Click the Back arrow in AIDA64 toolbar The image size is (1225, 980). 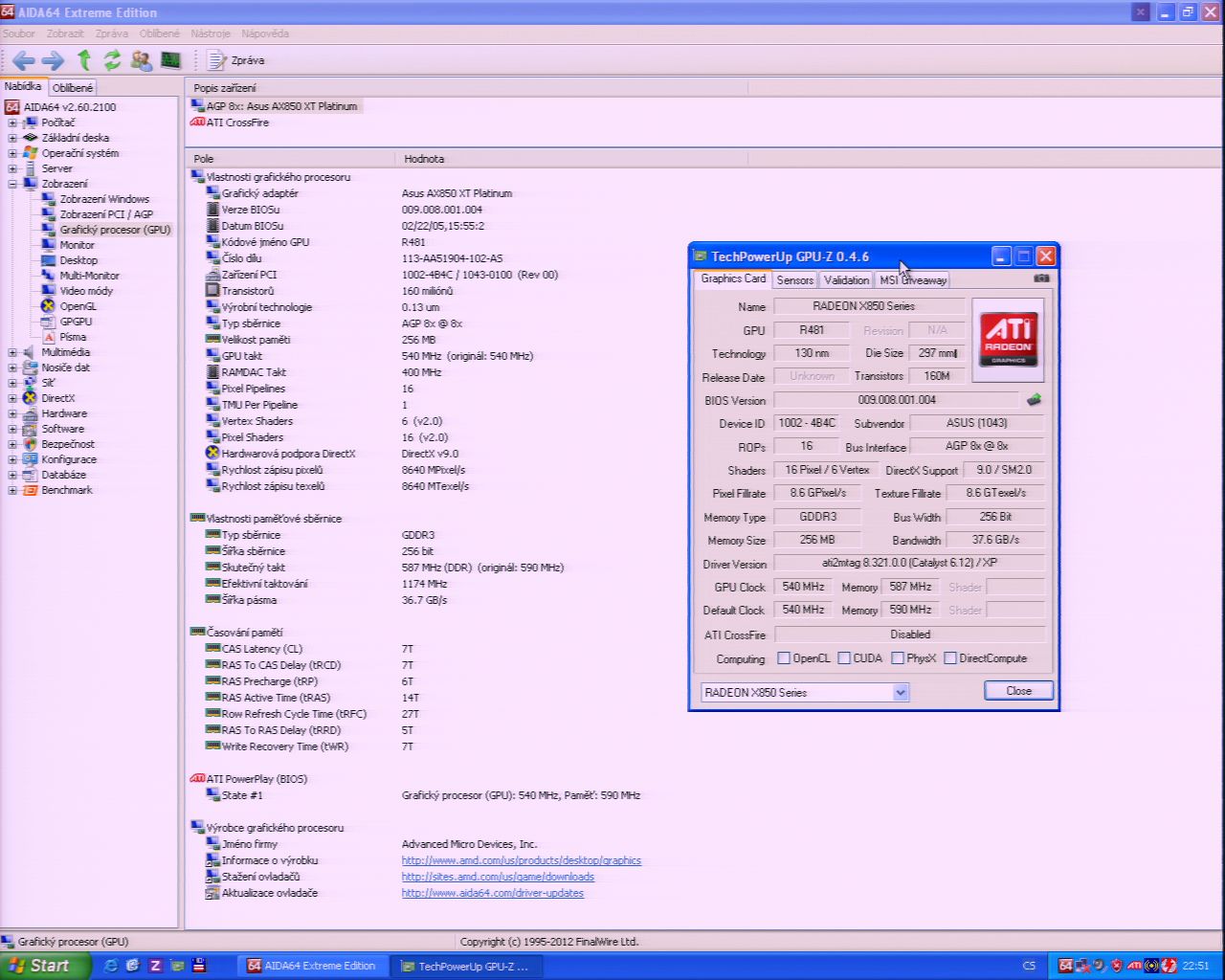(24, 60)
